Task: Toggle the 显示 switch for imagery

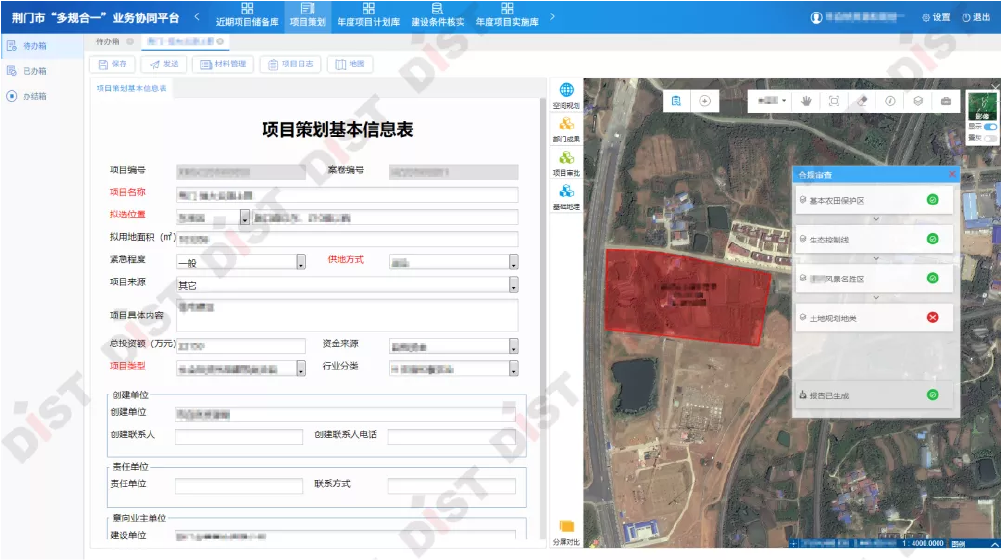Action: point(990,127)
